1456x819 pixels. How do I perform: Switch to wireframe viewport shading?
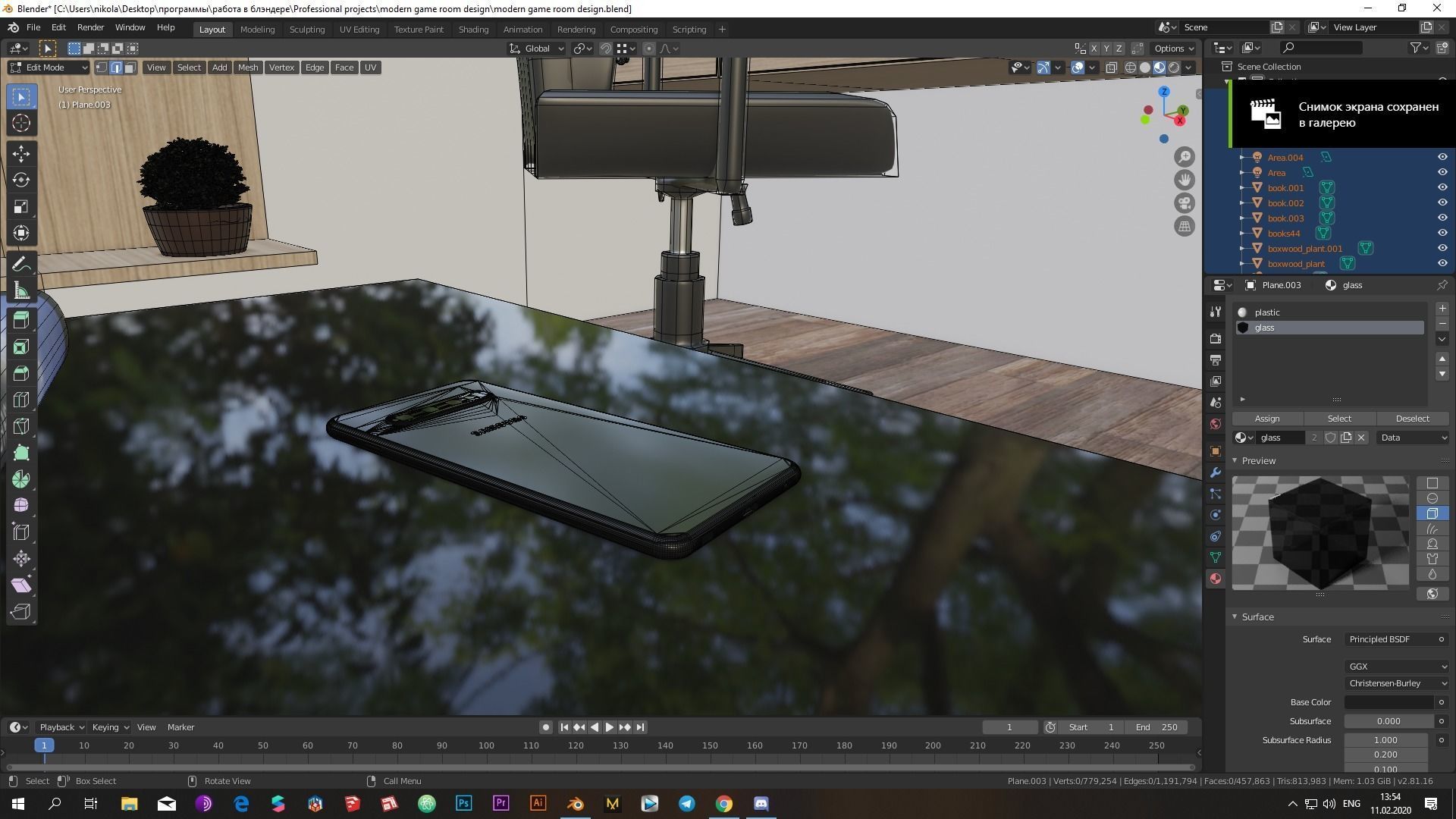click(x=1131, y=67)
